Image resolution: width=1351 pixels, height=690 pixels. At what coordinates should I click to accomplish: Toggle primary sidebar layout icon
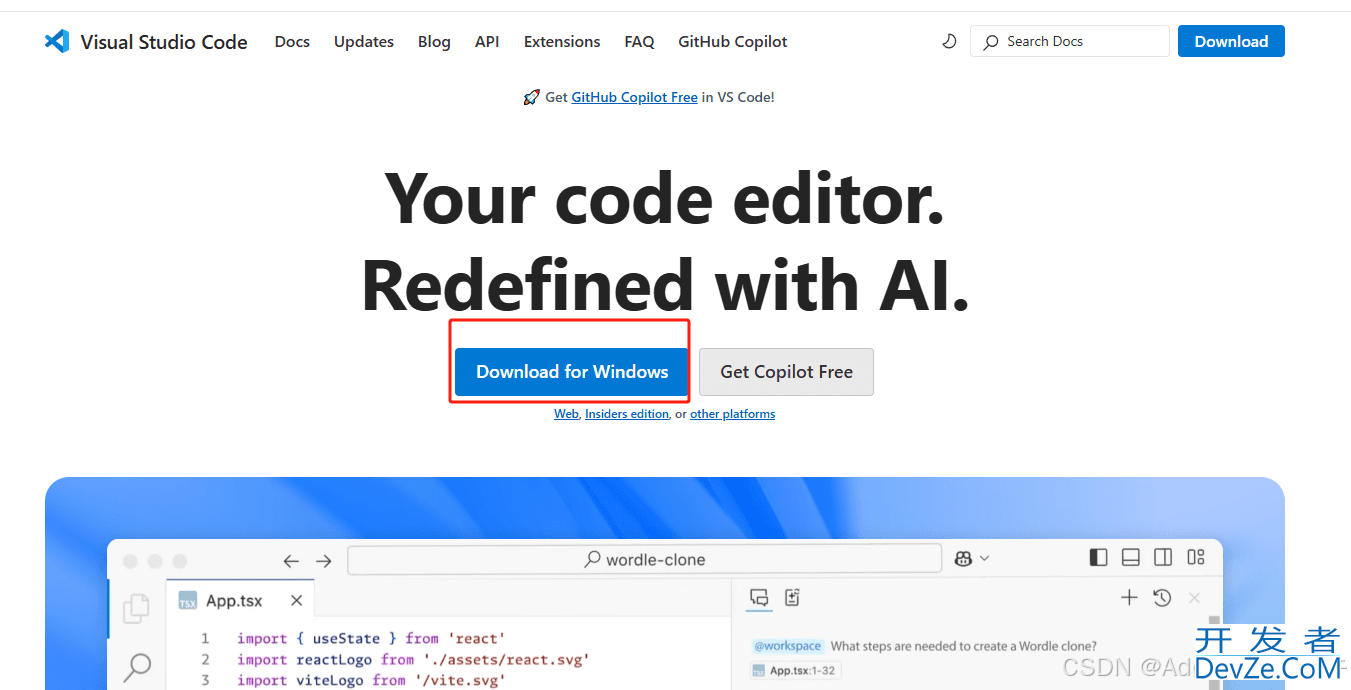pos(1099,557)
